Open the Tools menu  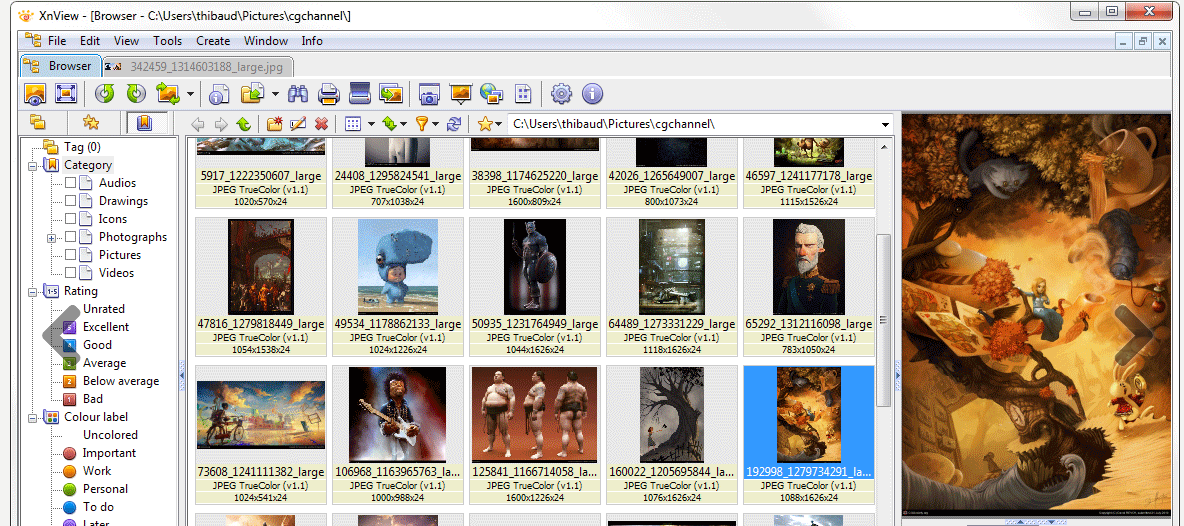coord(168,41)
